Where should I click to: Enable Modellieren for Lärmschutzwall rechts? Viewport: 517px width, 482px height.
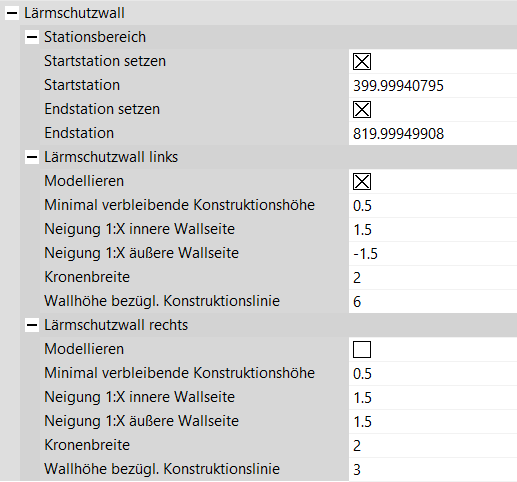(x=362, y=350)
